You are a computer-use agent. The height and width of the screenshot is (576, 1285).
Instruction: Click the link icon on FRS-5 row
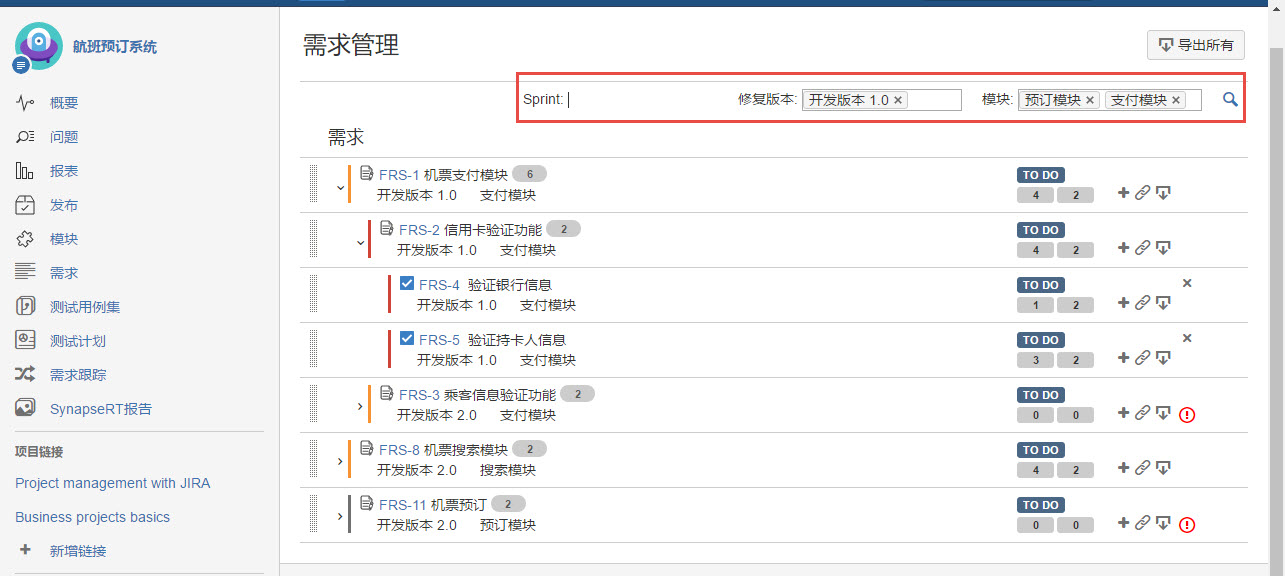(1142, 358)
